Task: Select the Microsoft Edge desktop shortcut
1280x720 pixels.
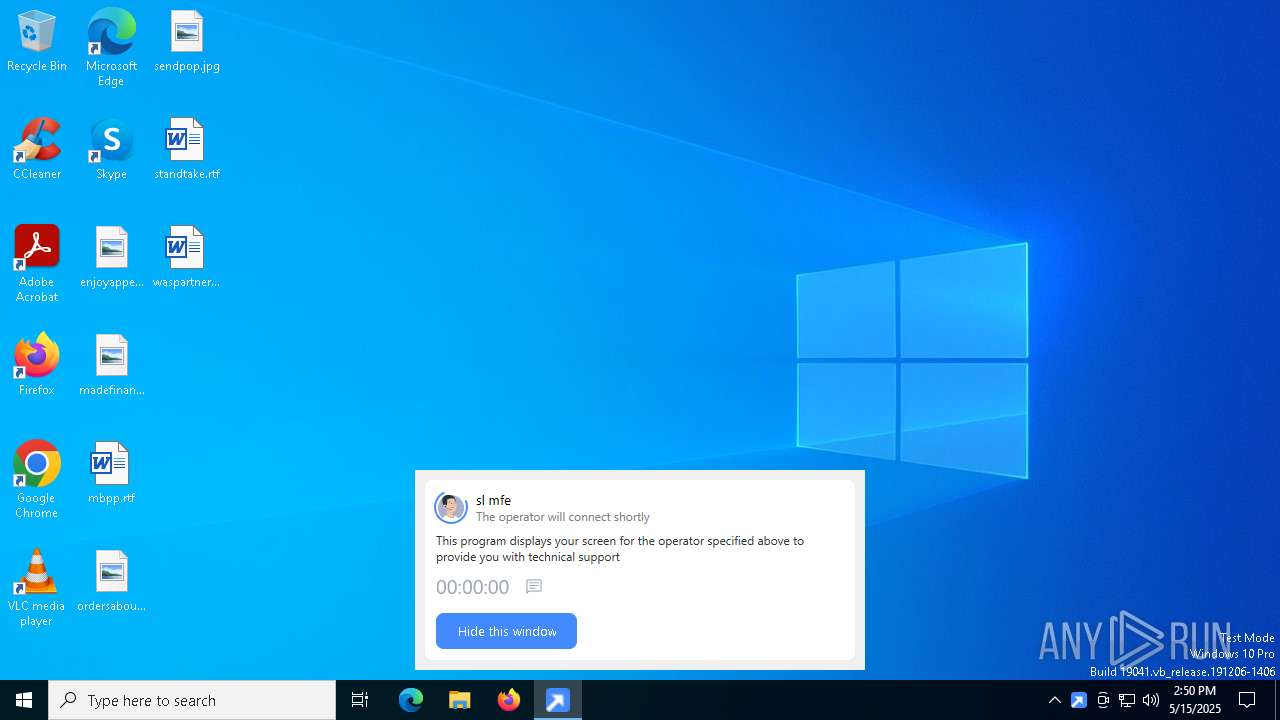Action: point(111,48)
